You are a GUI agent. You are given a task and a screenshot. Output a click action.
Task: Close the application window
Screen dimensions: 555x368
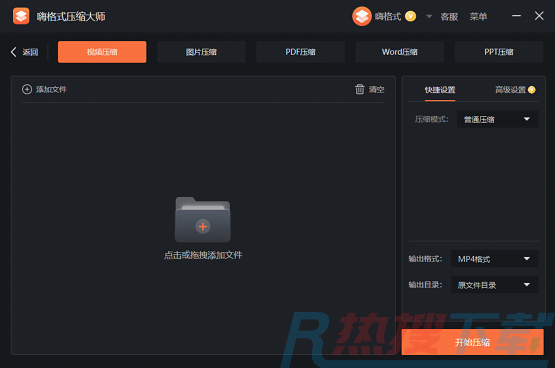tap(539, 16)
